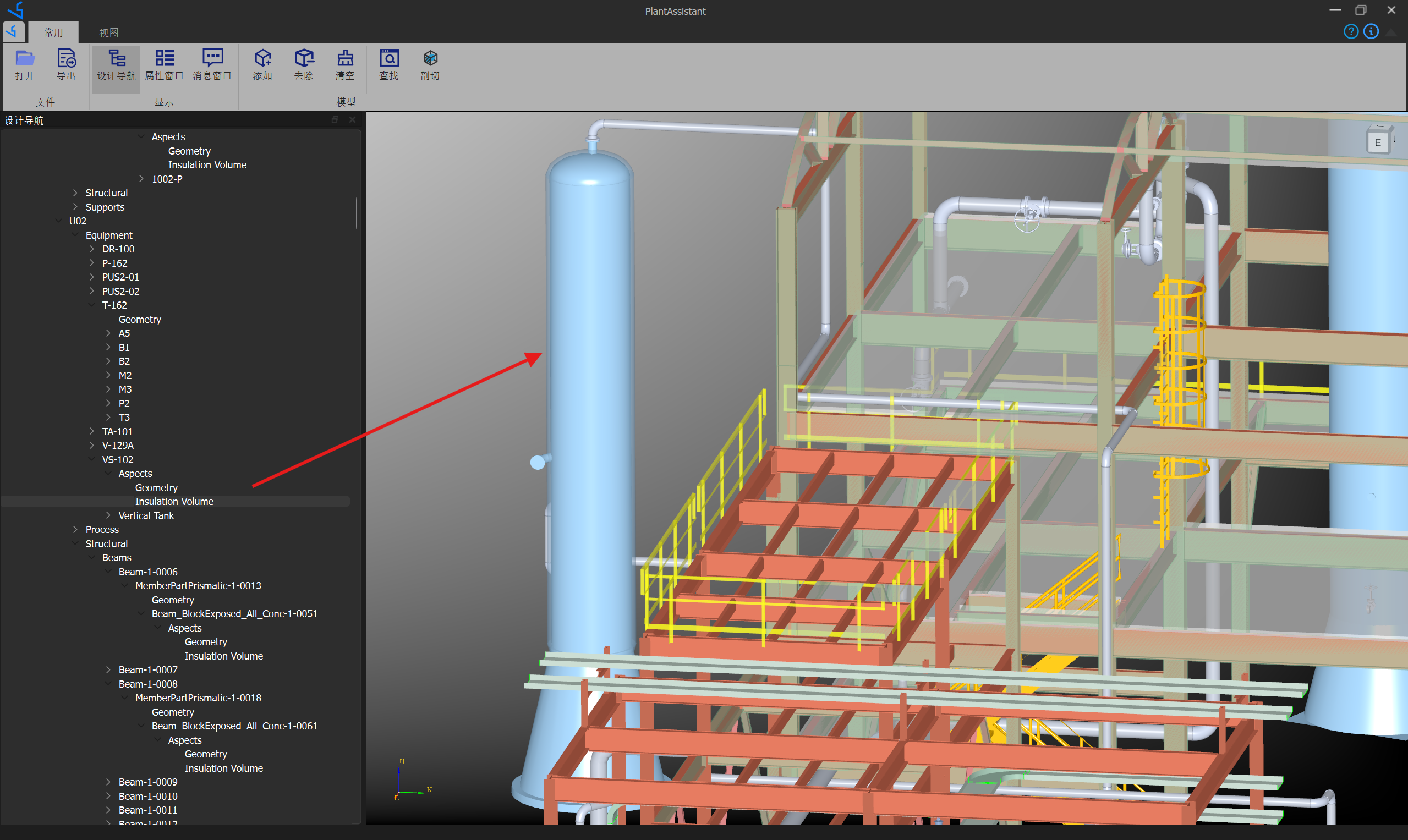Switch to the 视图 ribbon tab

109,32
